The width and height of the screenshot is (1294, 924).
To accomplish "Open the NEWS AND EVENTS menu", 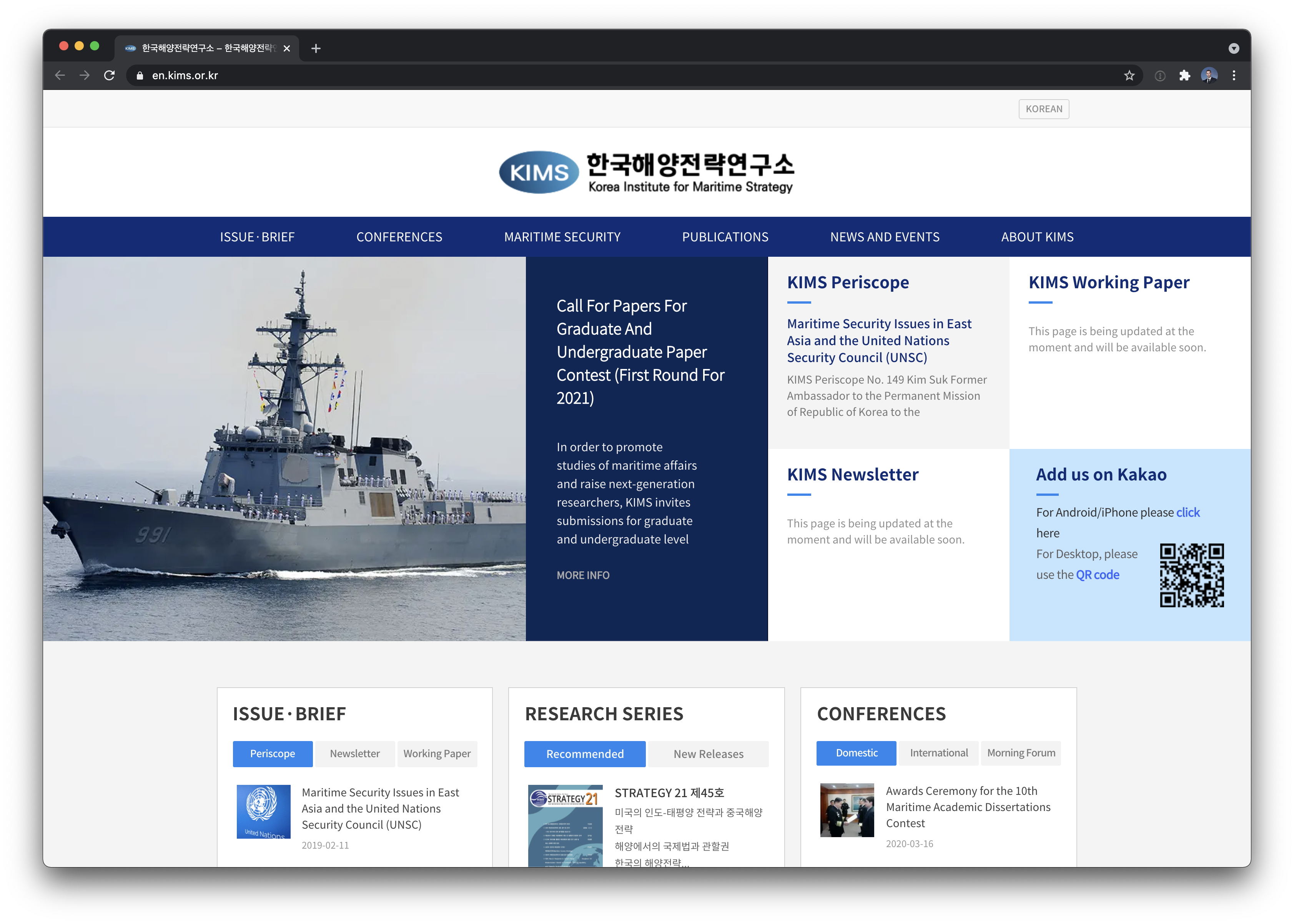I will click(x=885, y=237).
